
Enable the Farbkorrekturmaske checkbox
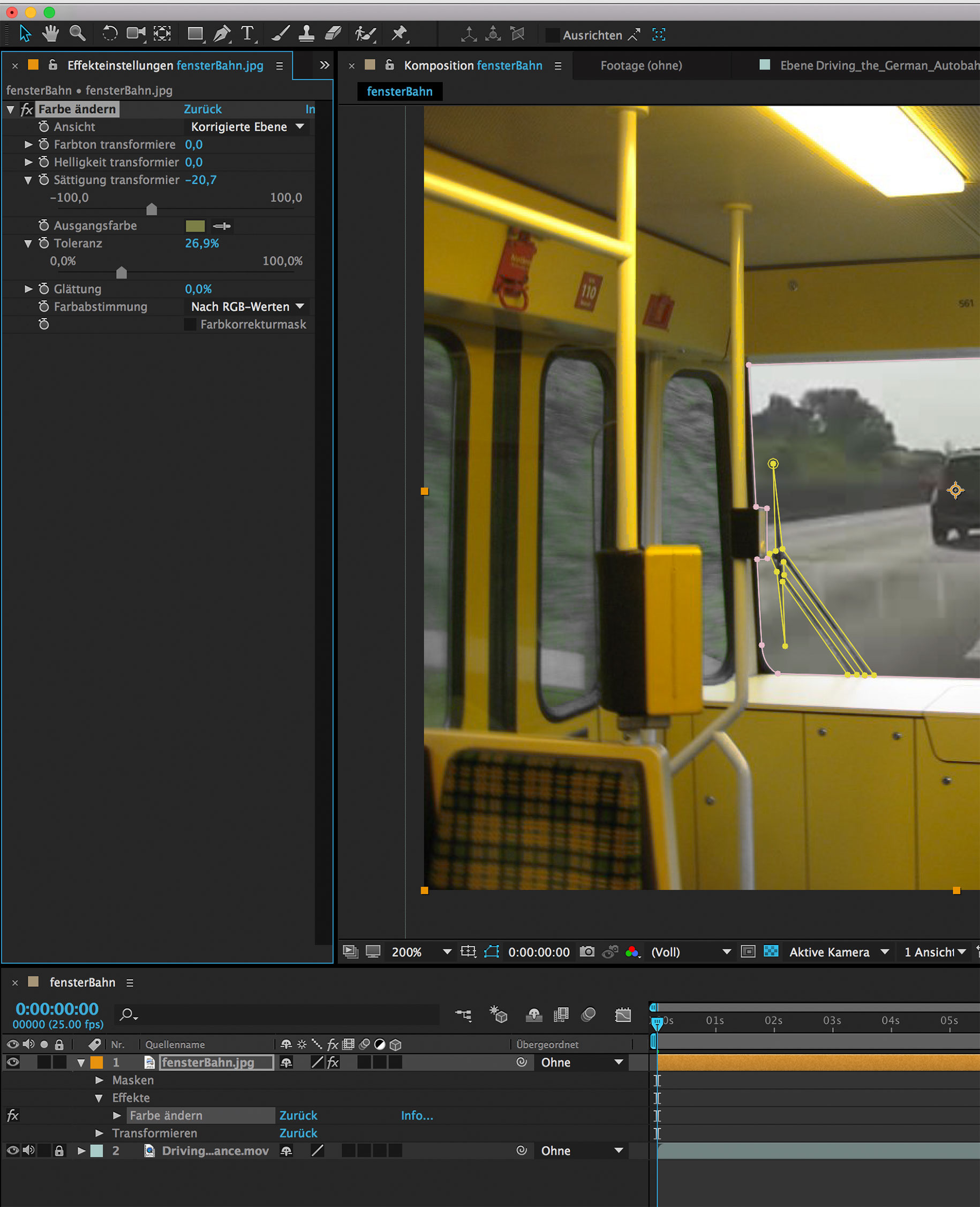click(190, 324)
